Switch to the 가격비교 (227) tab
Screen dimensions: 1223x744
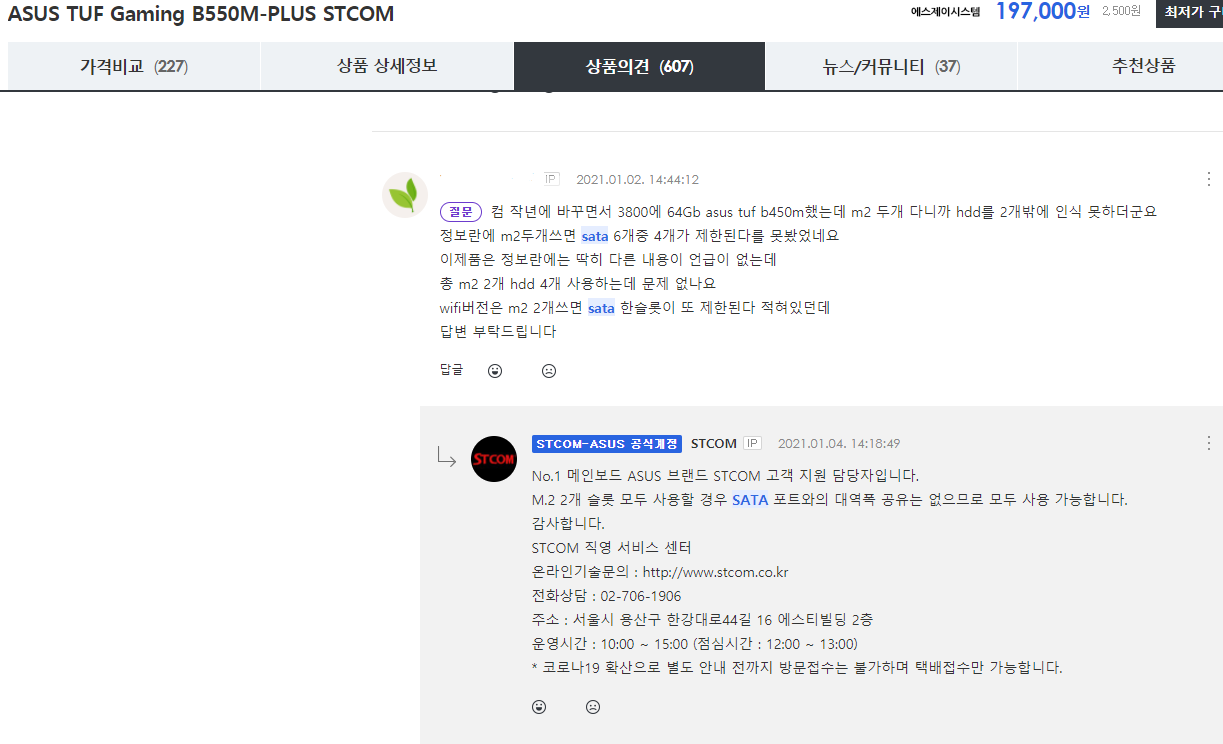pyautogui.click(x=134, y=67)
